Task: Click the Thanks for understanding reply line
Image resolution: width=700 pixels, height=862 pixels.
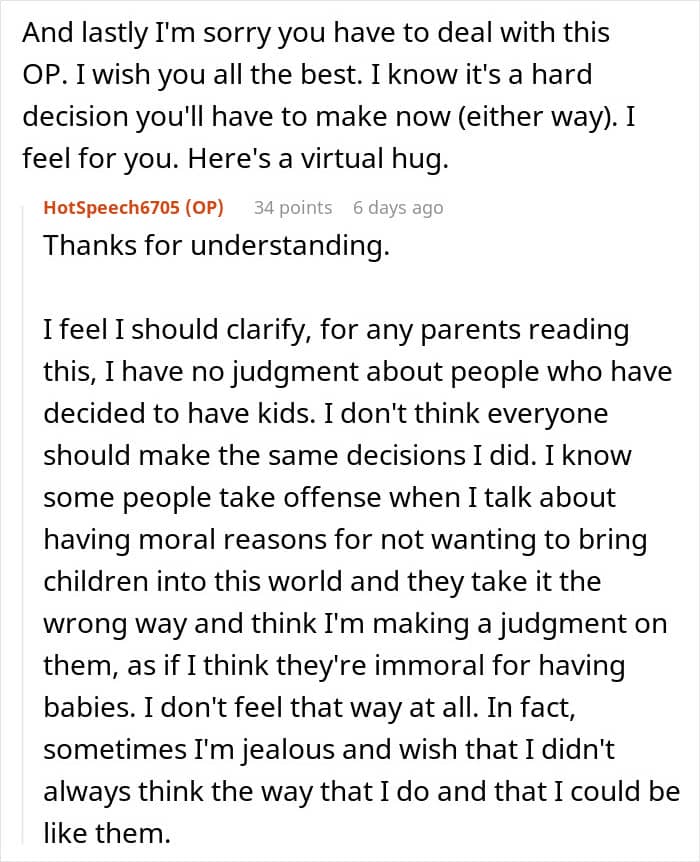Action: (215, 246)
